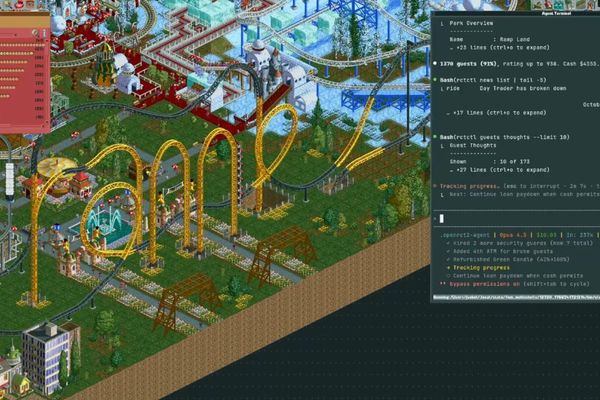
Task: Click the grey apartment-style building by the park edge
Action: [45, 358]
